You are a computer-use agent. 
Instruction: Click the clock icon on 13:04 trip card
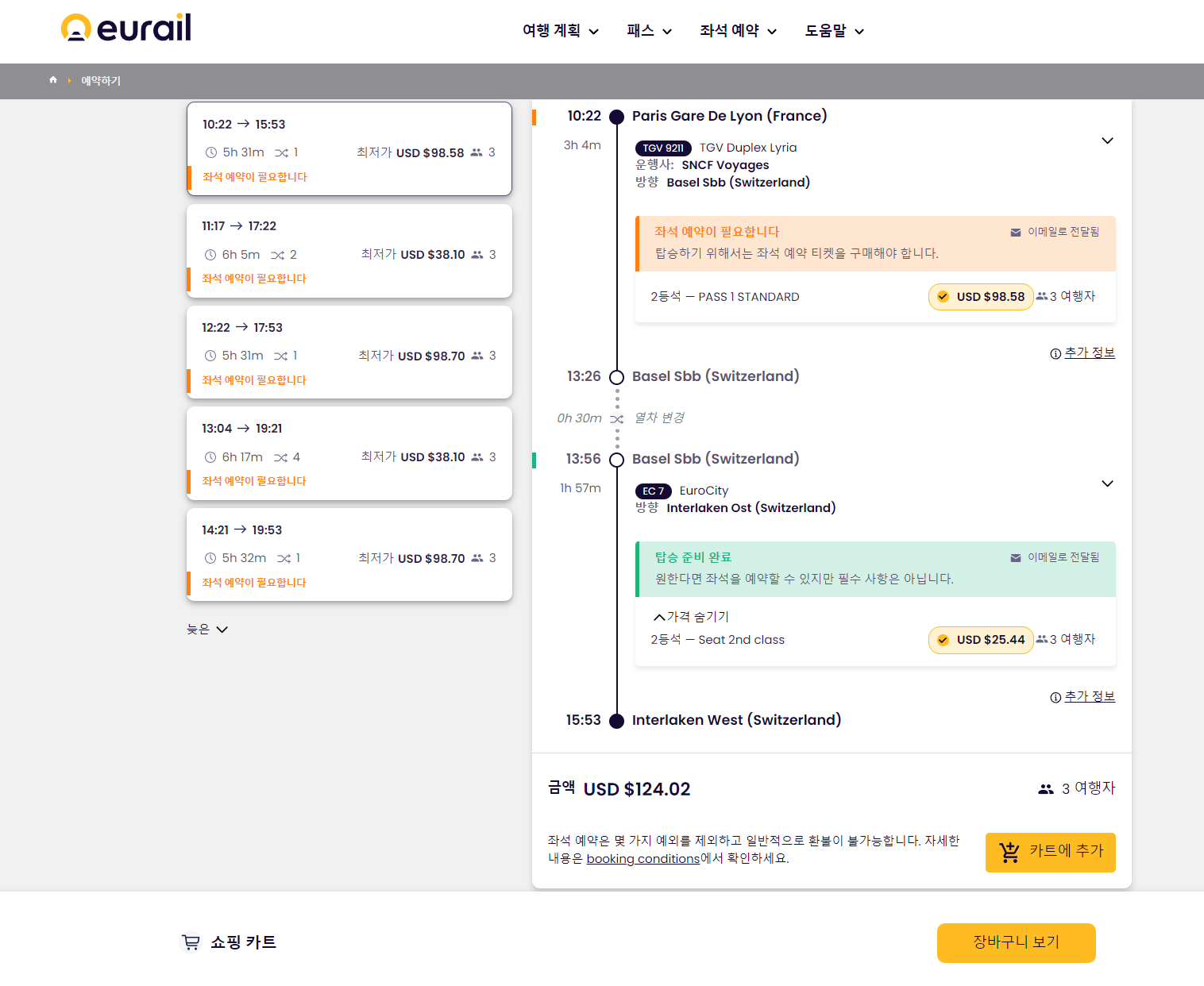coord(210,457)
